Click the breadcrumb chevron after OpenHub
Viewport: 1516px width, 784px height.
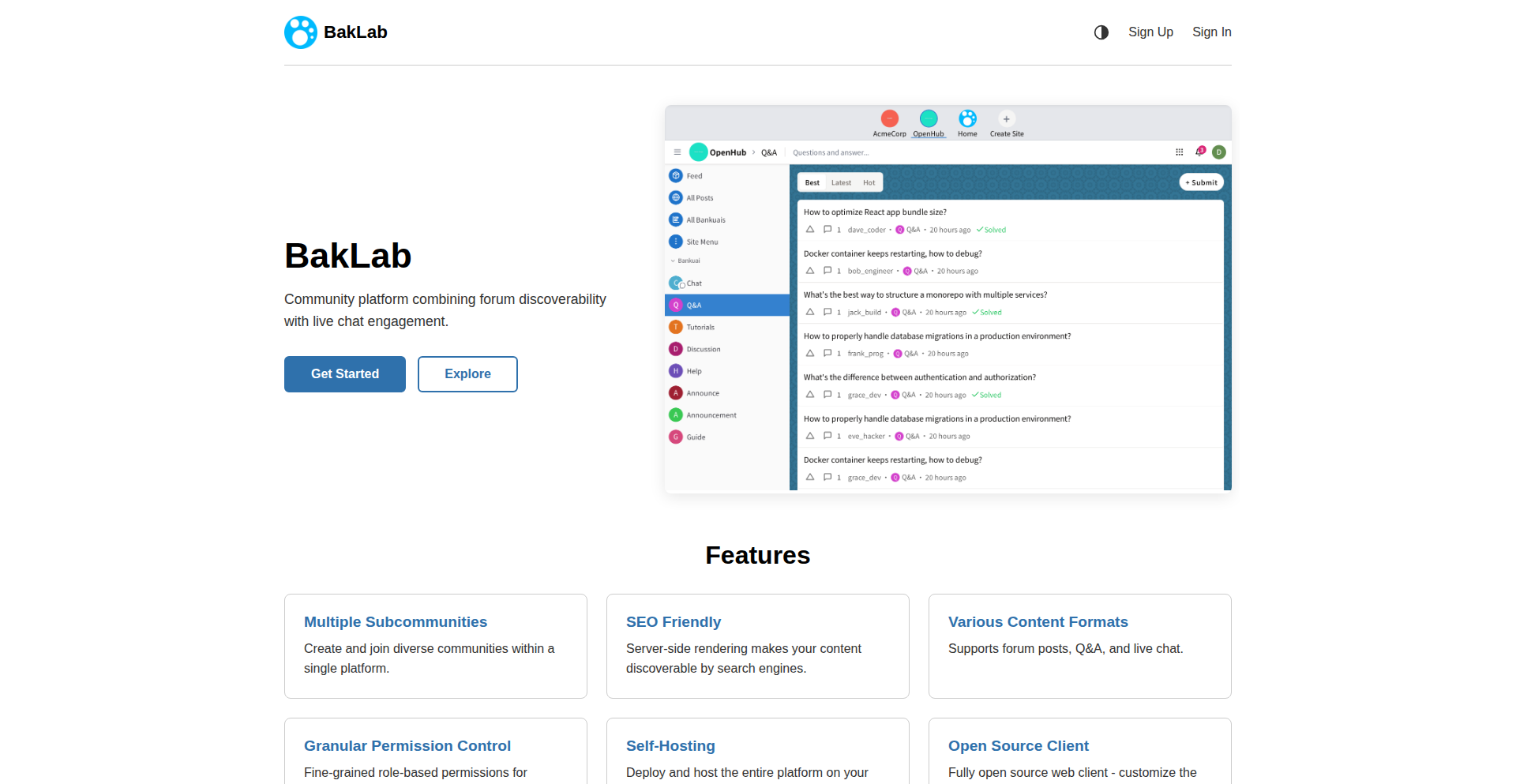pos(753,152)
